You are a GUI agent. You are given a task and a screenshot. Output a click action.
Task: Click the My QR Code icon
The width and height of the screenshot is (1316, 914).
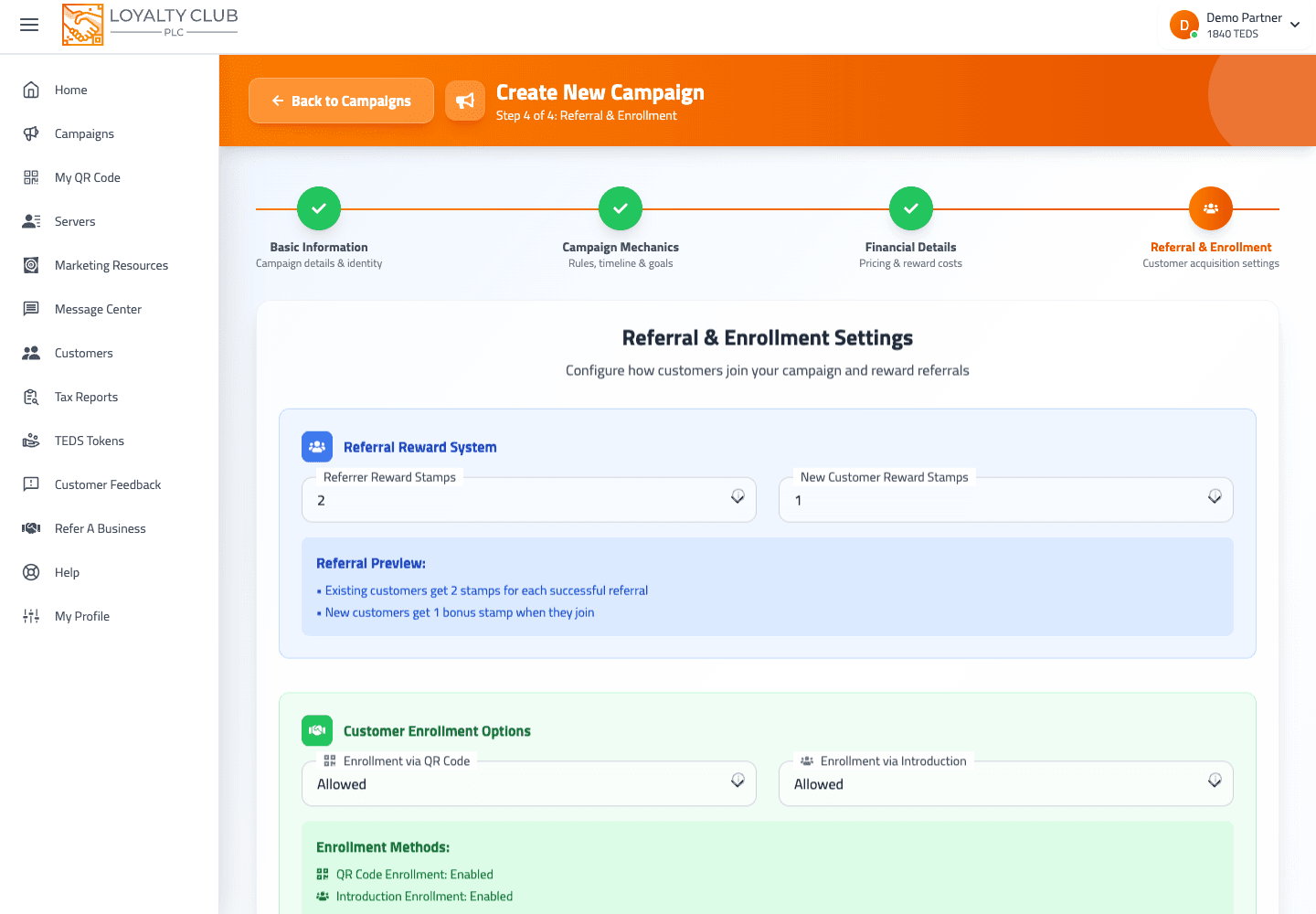click(31, 177)
